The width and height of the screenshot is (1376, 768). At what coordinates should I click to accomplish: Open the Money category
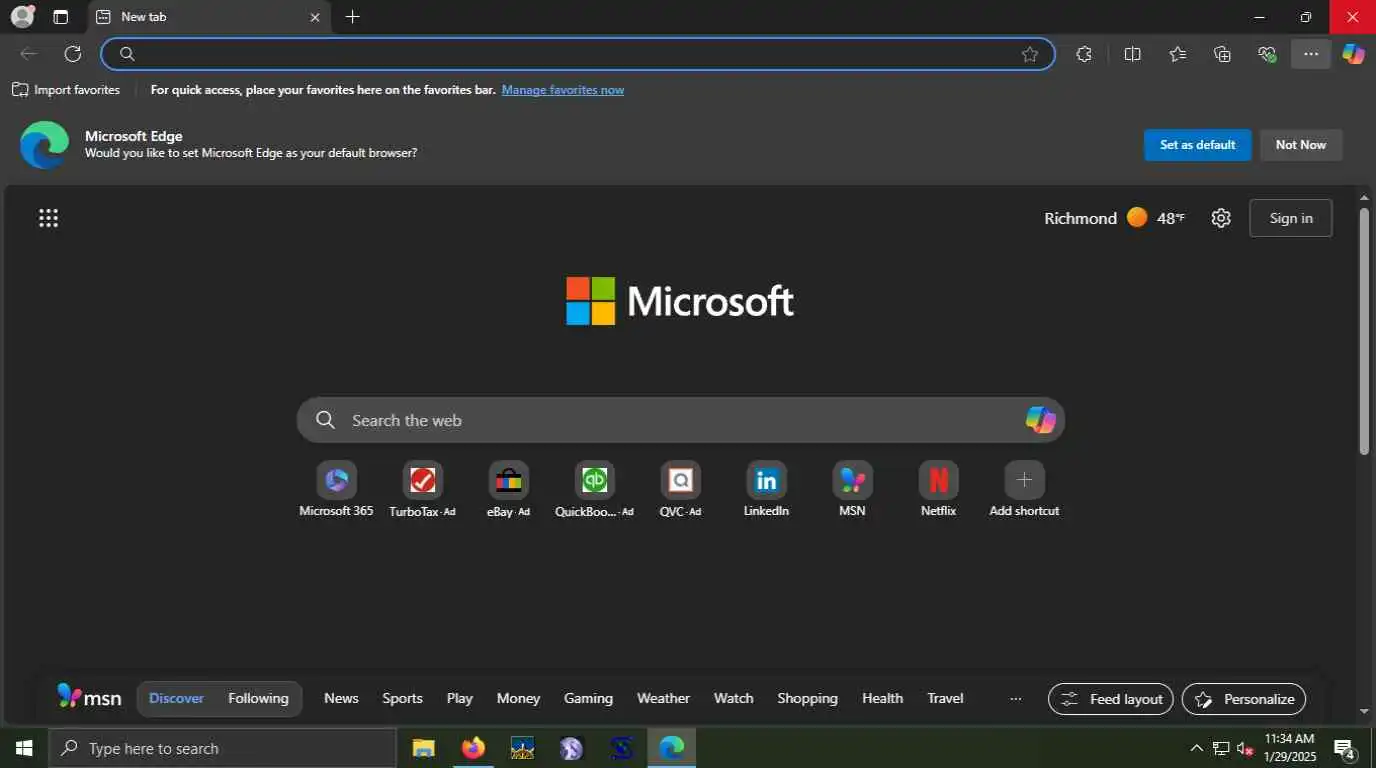[x=518, y=698]
